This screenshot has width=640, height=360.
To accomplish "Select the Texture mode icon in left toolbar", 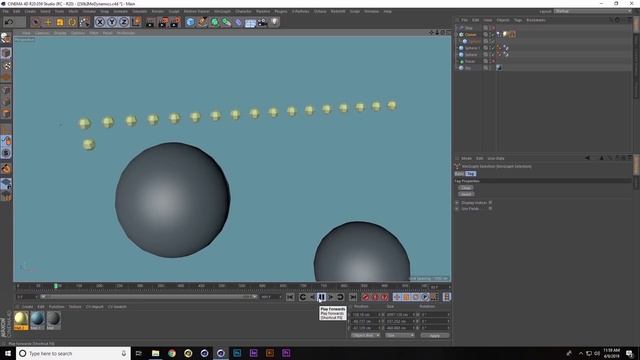I will 6,66.
